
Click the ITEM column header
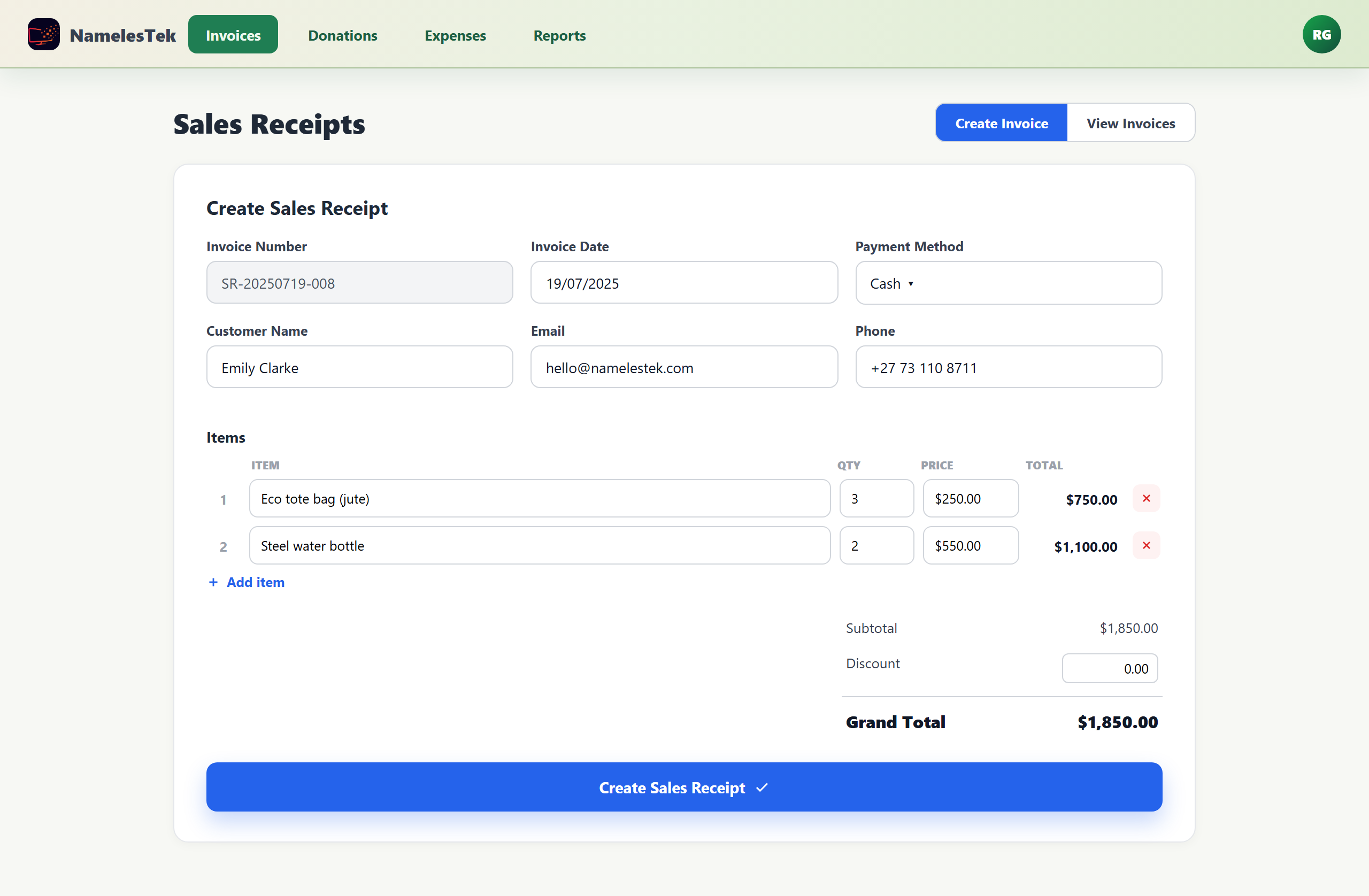[265, 465]
